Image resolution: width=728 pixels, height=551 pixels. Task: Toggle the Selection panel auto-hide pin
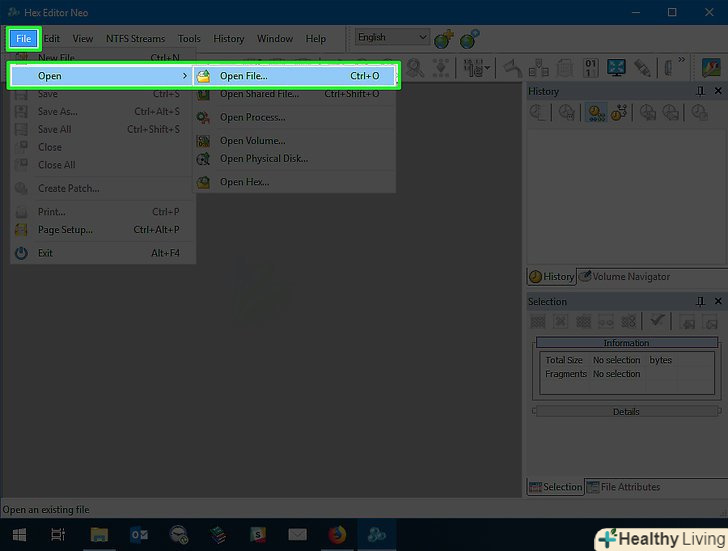tap(700, 302)
